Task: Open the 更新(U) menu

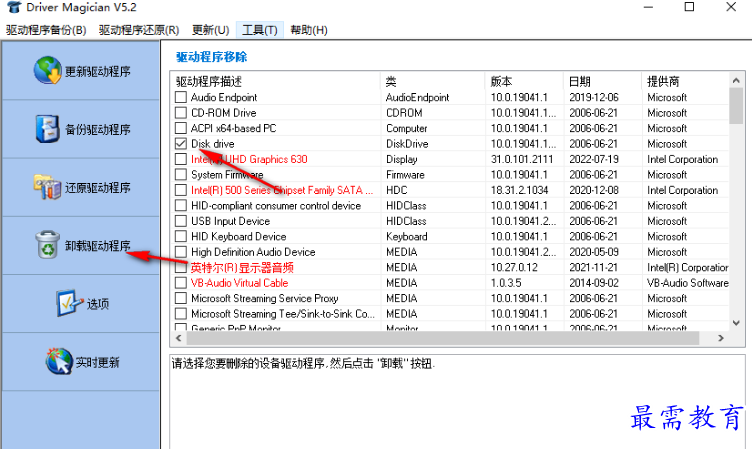Action: 211,30
